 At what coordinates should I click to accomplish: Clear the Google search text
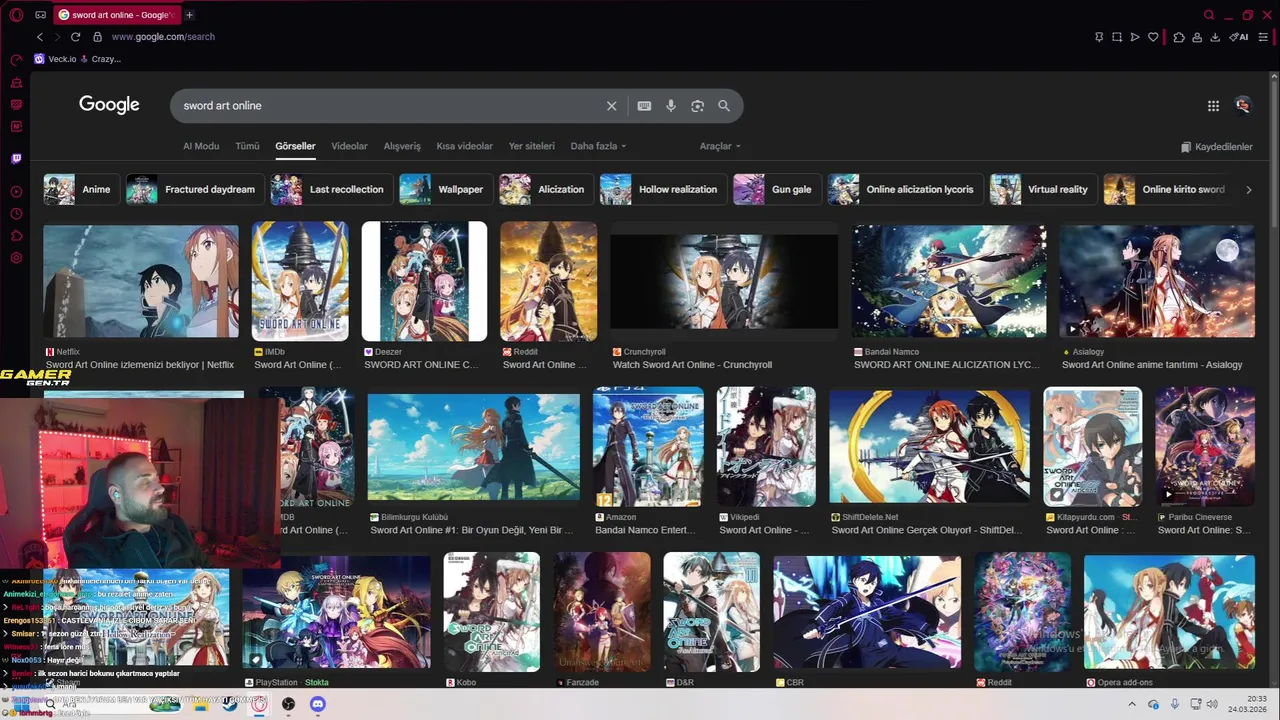612,106
